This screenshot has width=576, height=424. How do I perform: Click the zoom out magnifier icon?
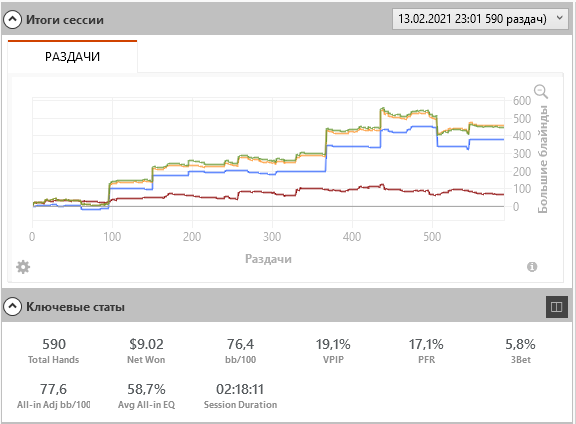coord(541,91)
